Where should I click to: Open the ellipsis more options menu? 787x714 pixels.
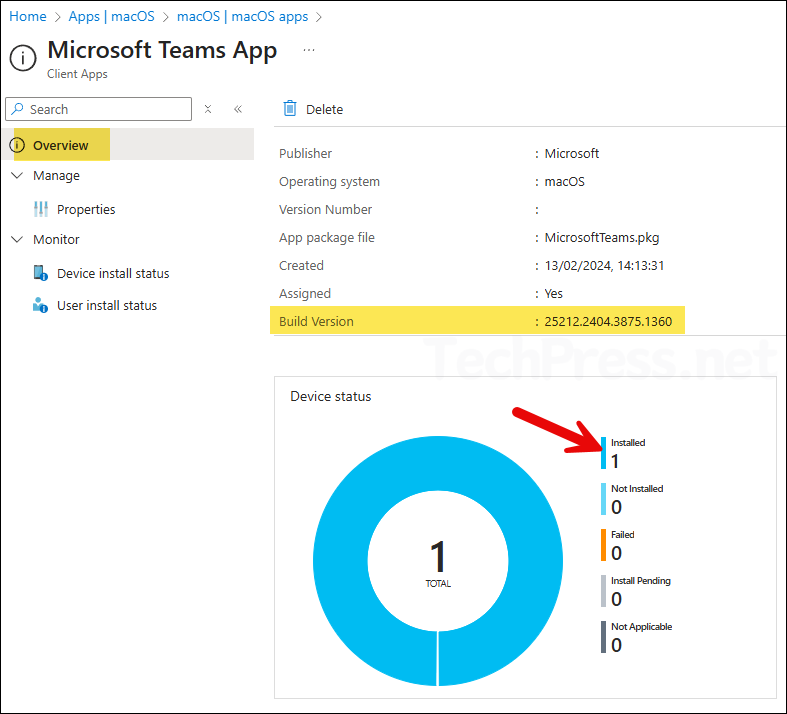[x=309, y=50]
